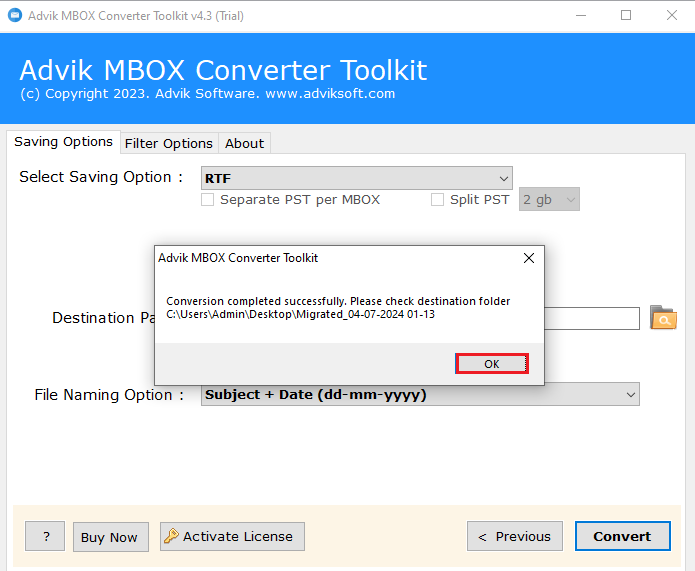Enable the Split PST checkbox

coord(437,199)
